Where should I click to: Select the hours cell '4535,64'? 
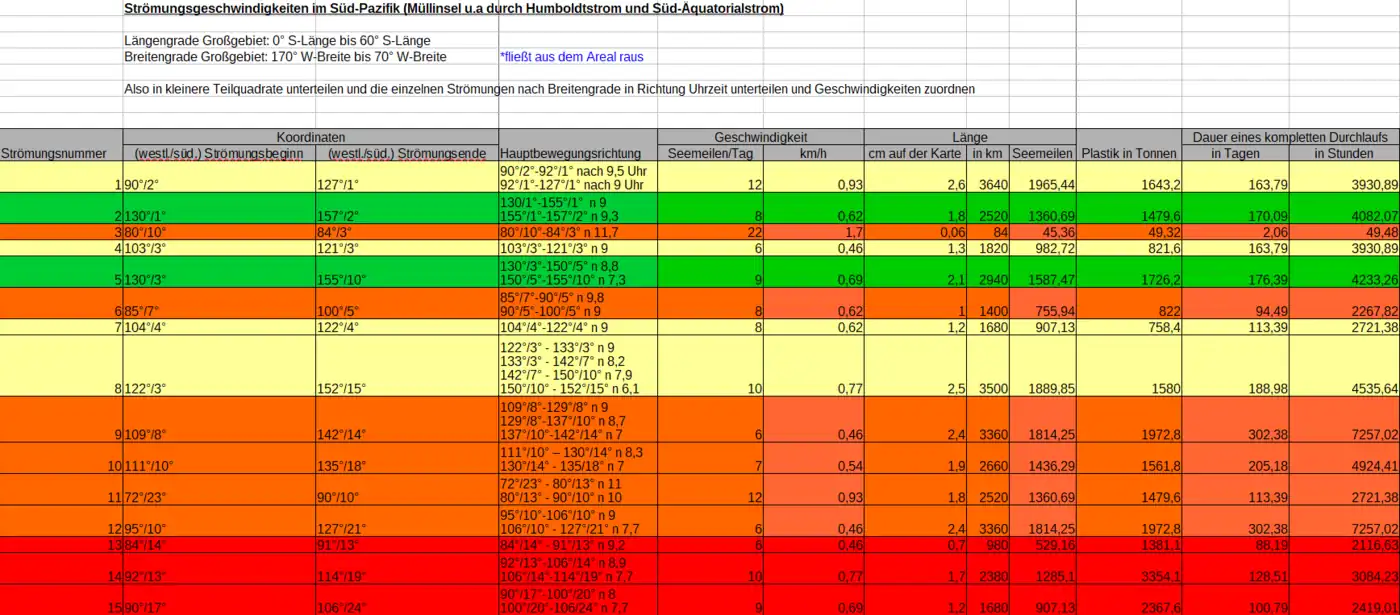tap(1343, 388)
